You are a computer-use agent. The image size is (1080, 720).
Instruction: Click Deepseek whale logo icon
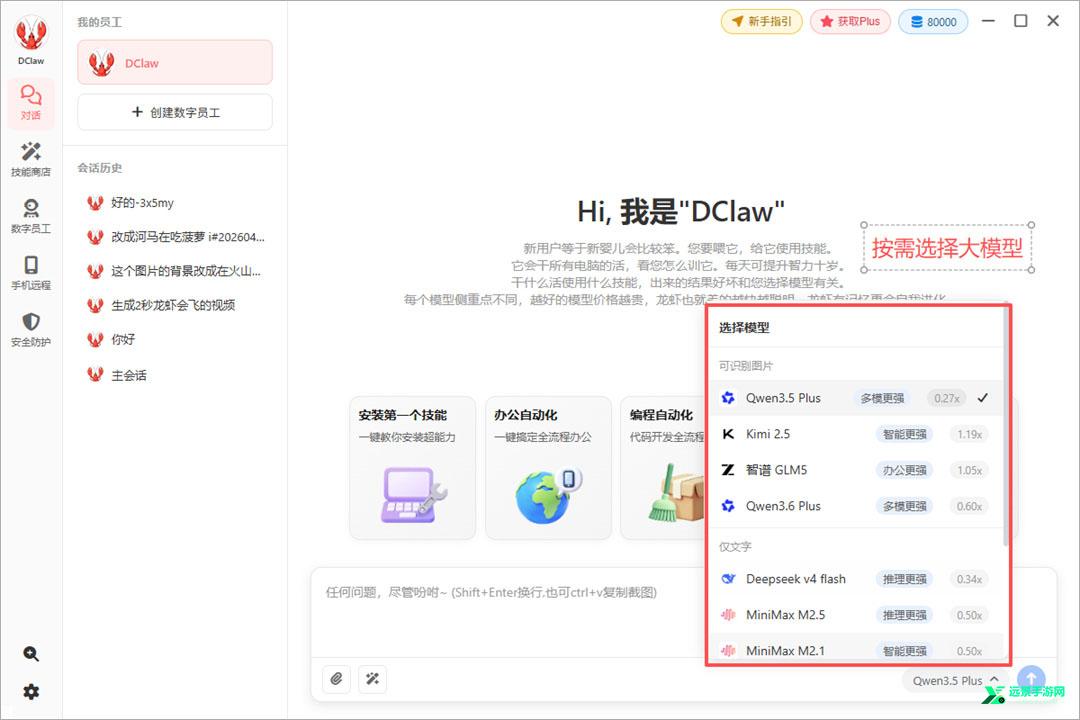point(728,579)
